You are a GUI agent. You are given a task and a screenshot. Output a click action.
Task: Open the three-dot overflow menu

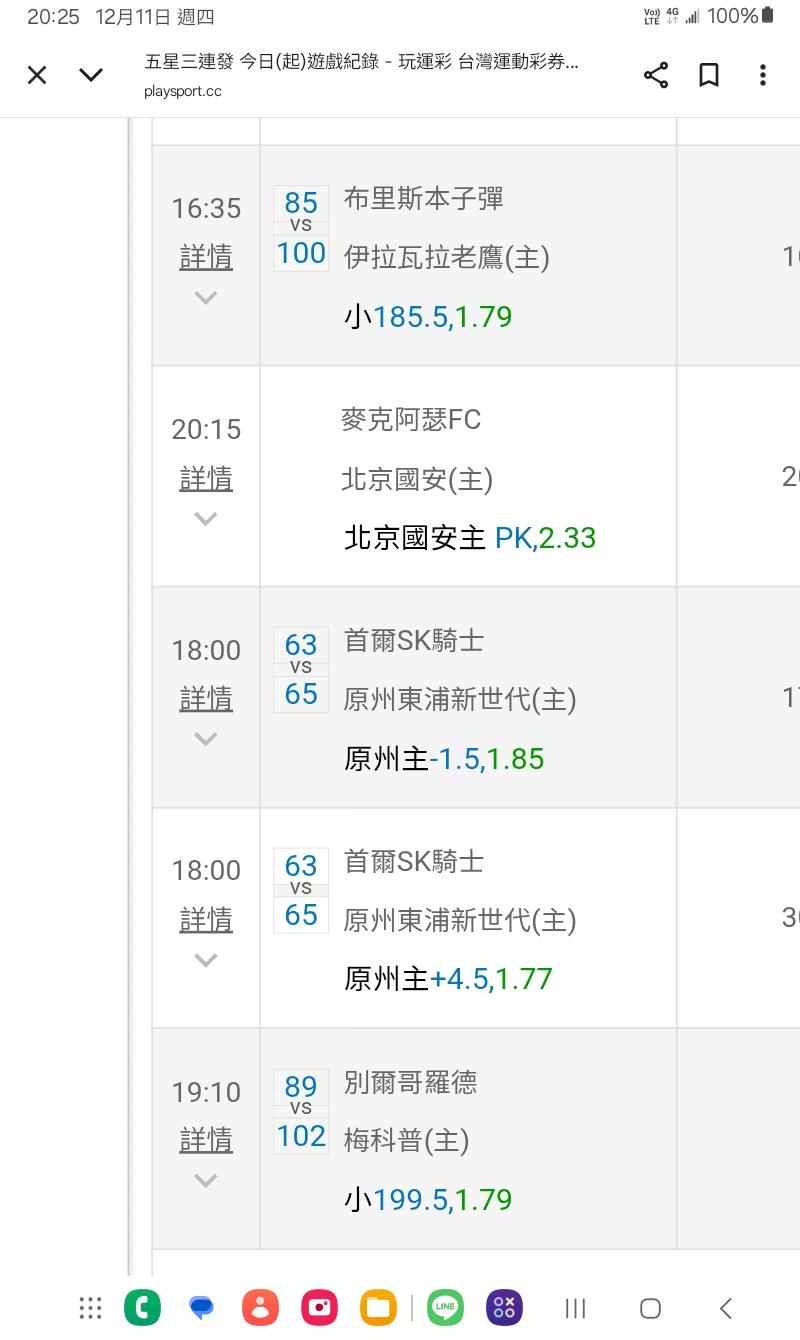click(762, 75)
